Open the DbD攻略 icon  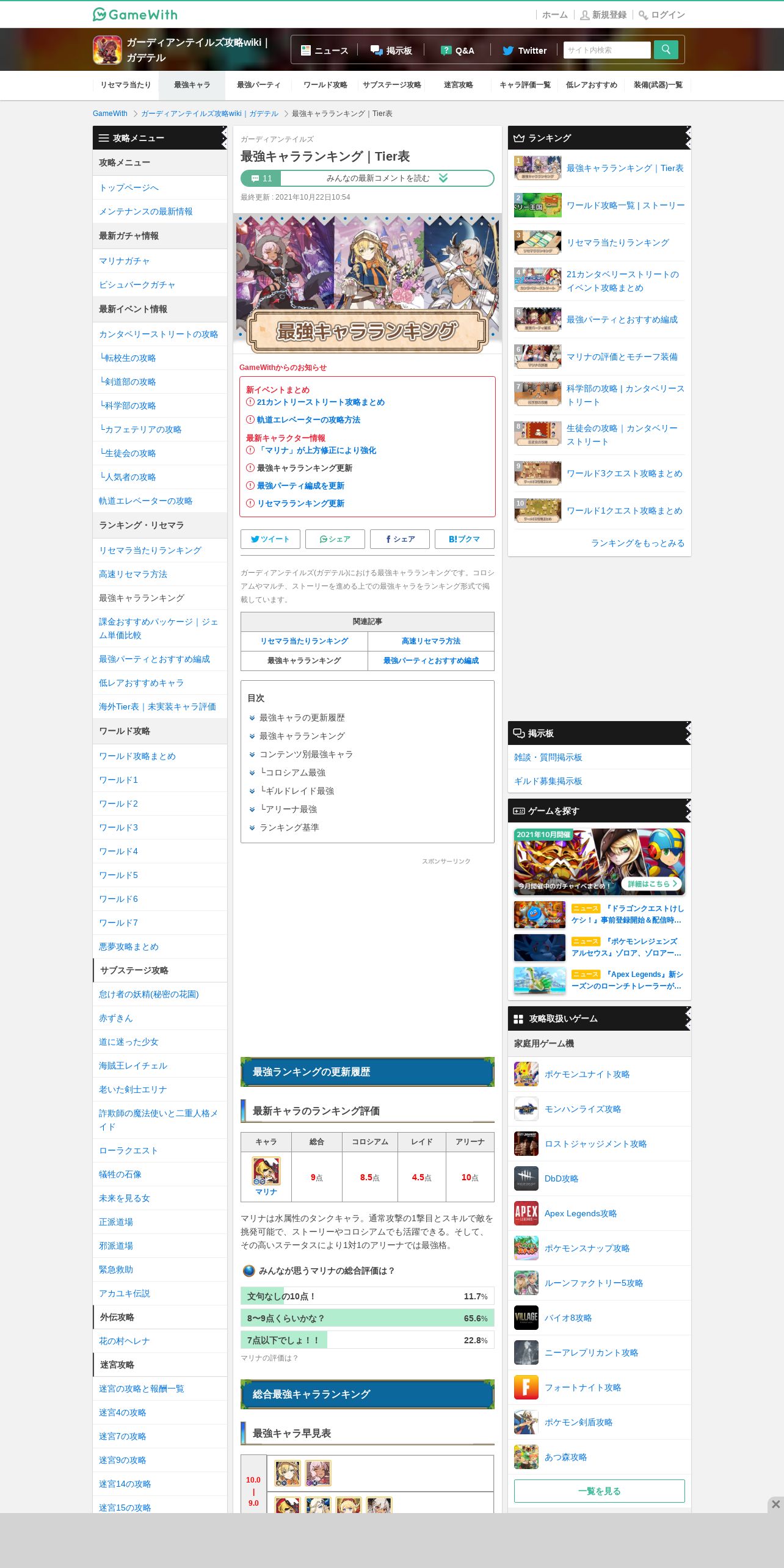tap(526, 1178)
